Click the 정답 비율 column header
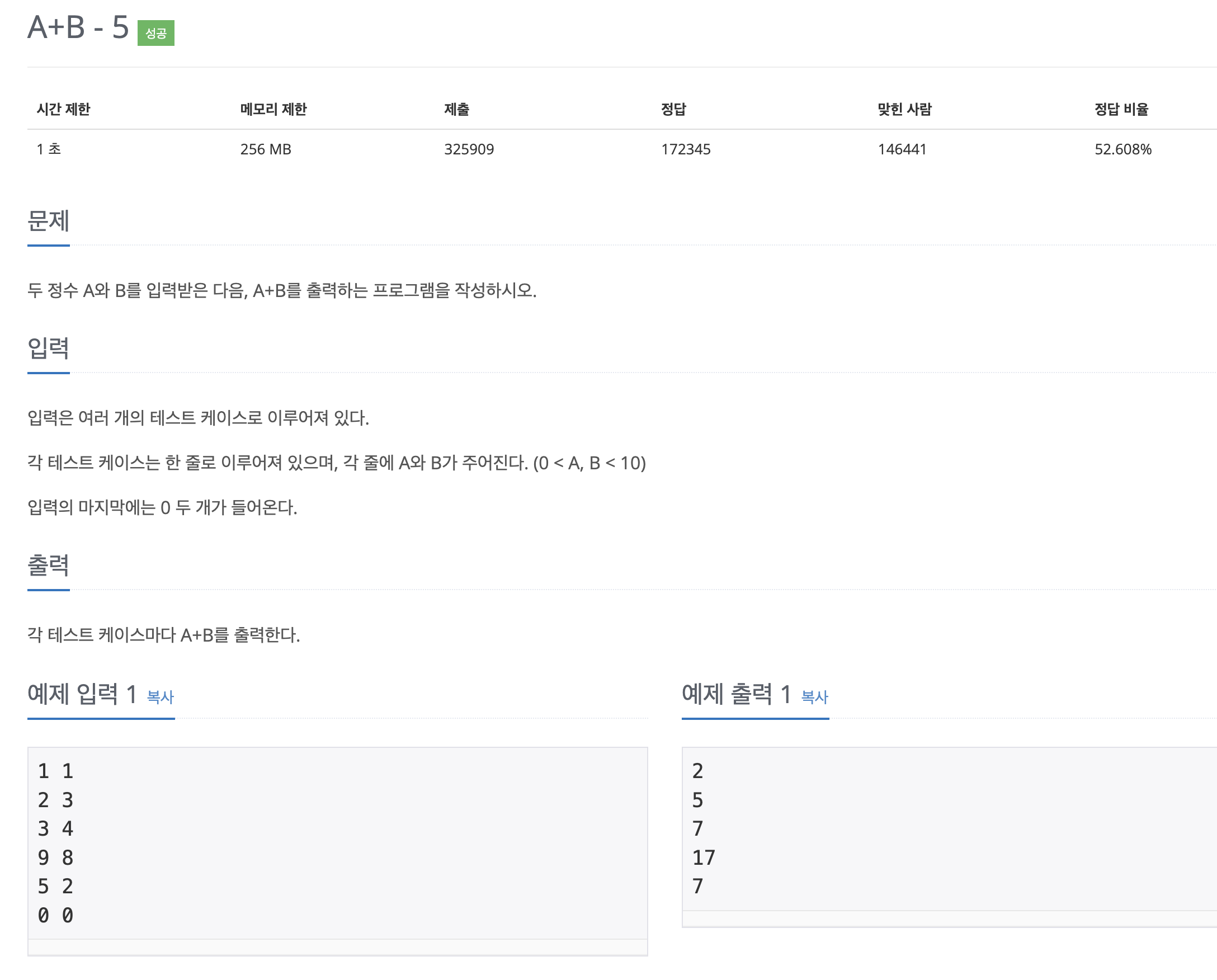Screen dimensions: 1217x980 coord(1121,109)
